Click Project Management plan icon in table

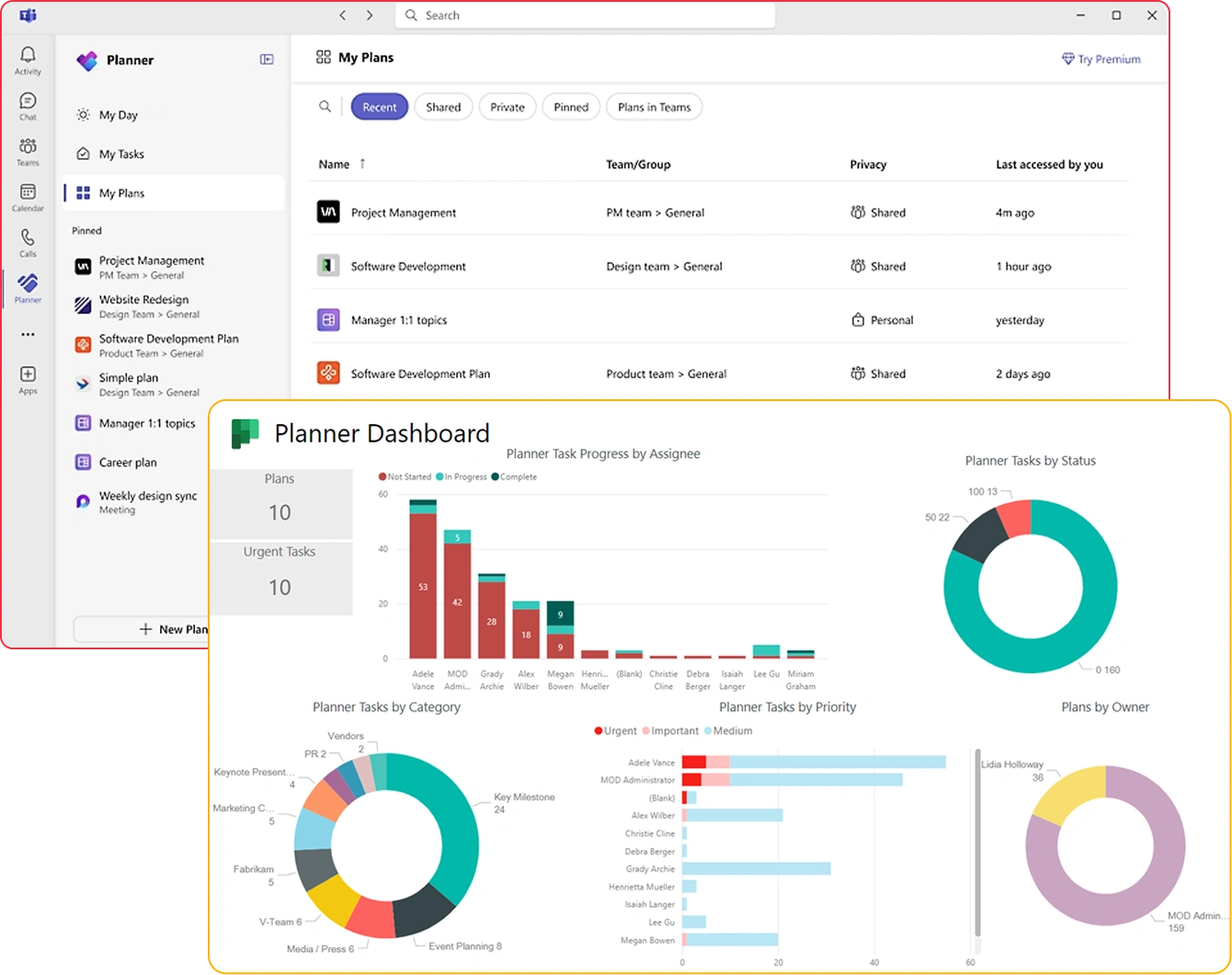[x=328, y=212]
